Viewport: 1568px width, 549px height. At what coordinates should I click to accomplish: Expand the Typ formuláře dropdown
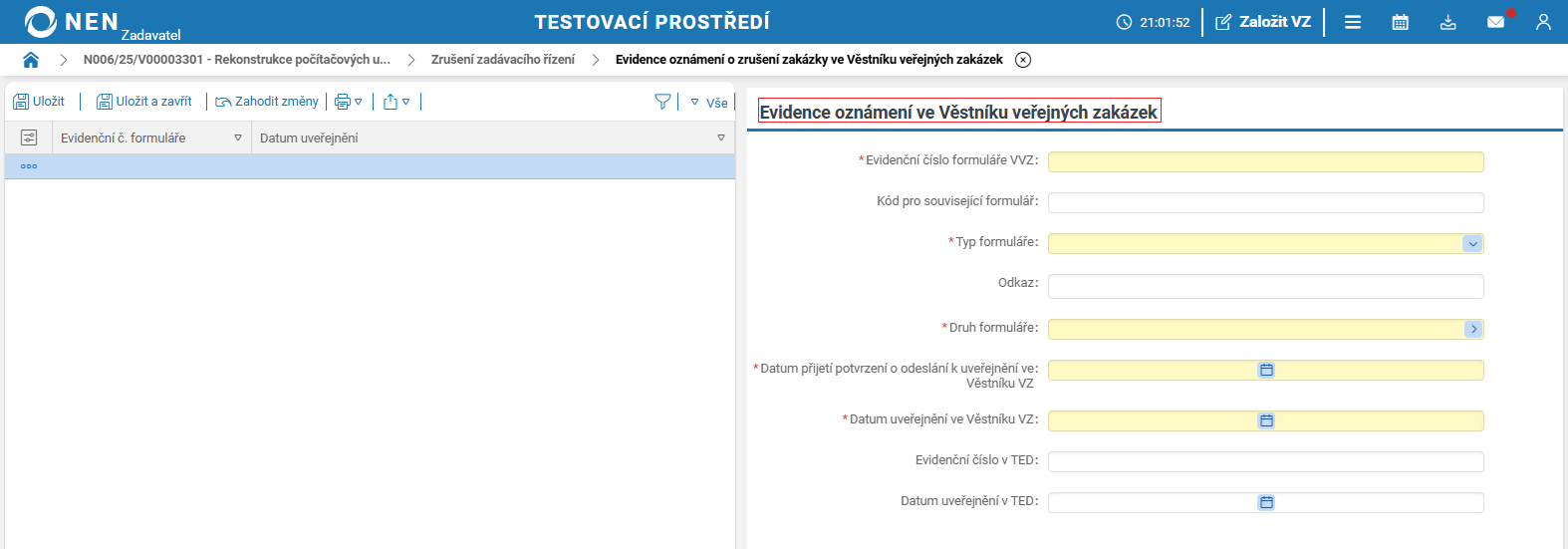click(1472, 244)
